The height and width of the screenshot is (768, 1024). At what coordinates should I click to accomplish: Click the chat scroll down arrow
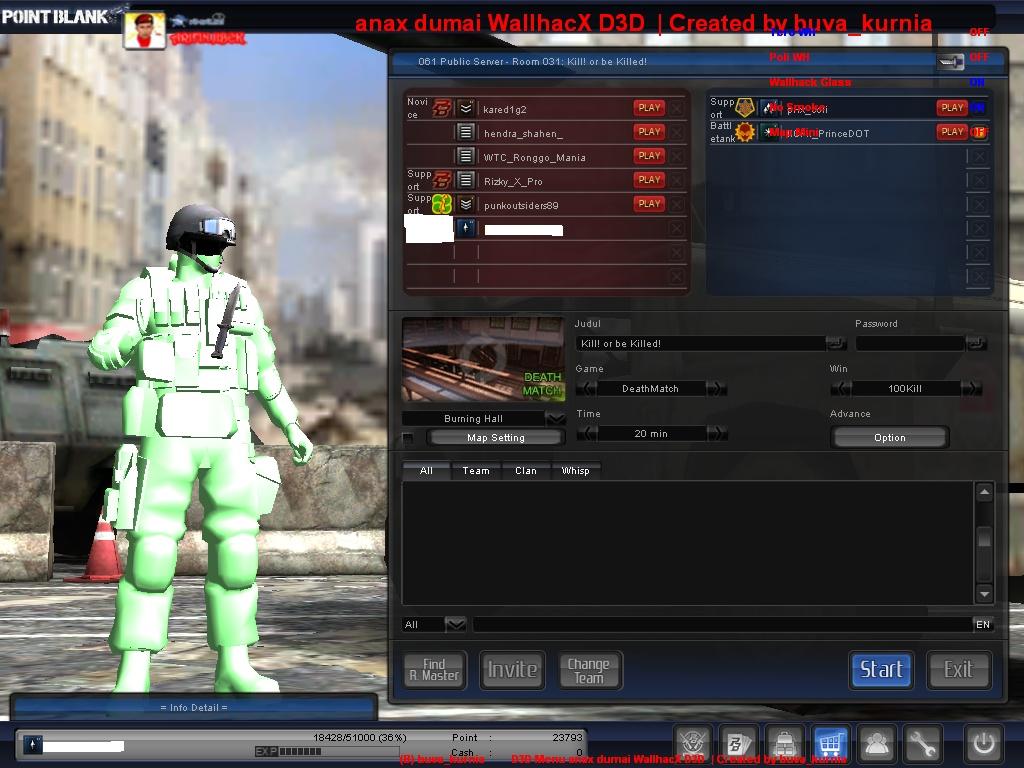(x=984, y=594)
